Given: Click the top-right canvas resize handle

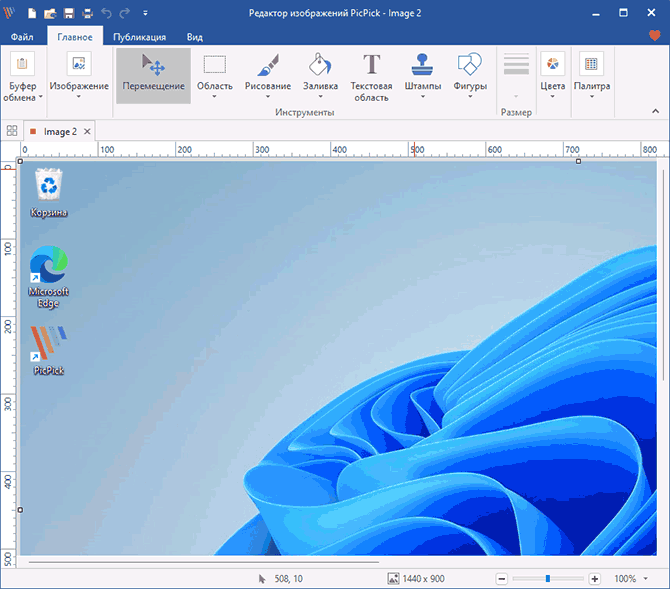Looking at the screenshot, I should 579,161.
